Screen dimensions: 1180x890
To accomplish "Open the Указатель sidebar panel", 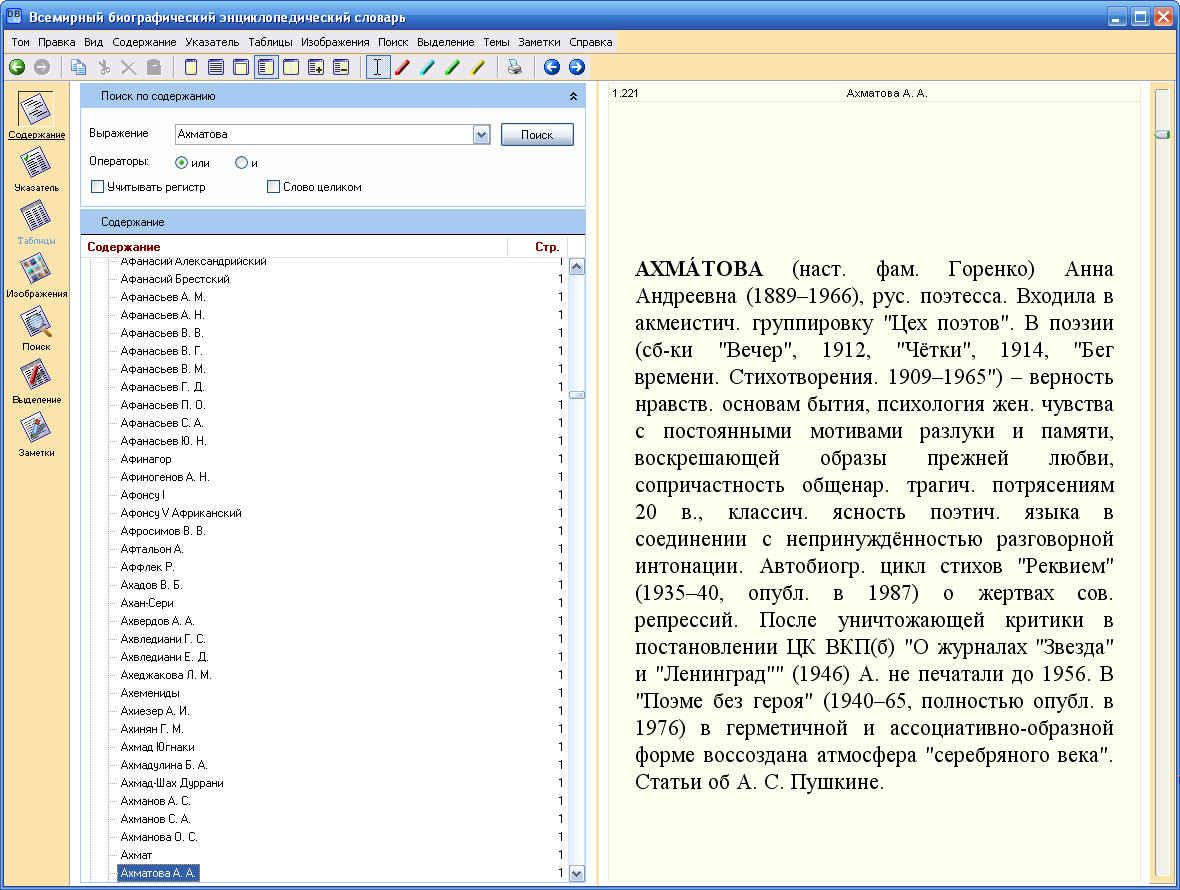I will point(36,168).
